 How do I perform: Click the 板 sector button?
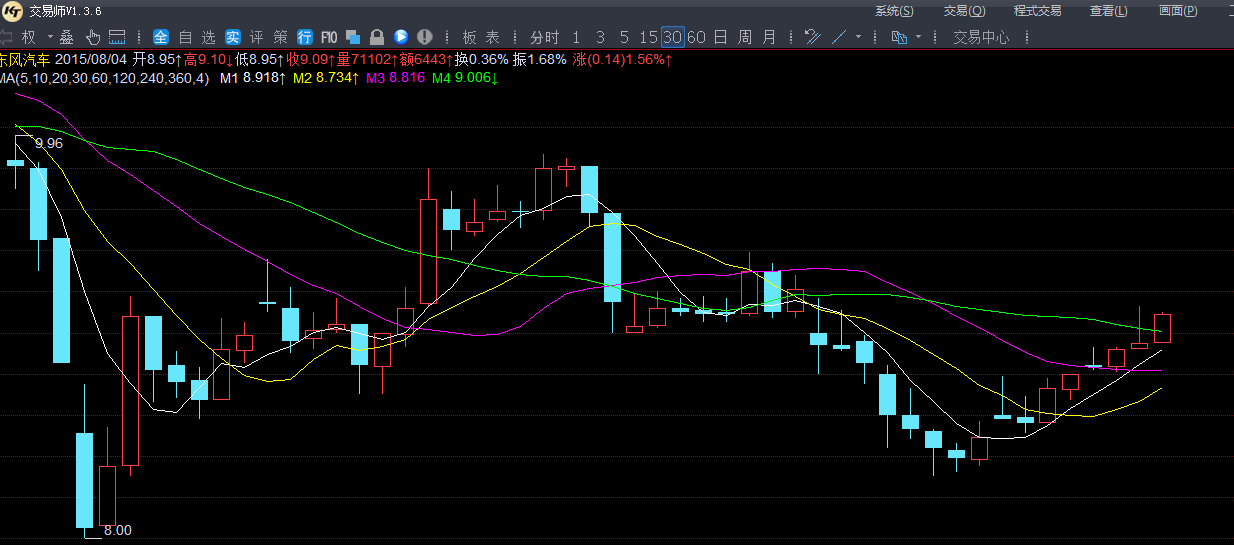(469, 37)
